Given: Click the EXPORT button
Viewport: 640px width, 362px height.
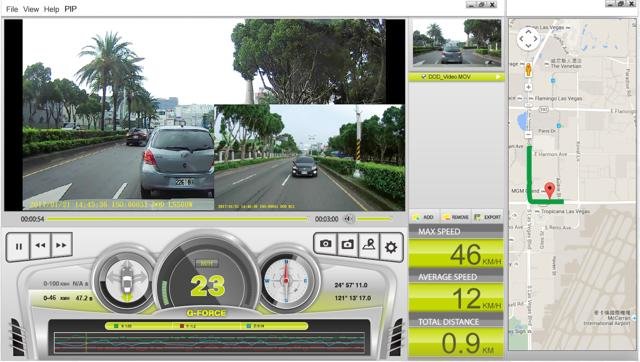Looking at the screenshot, I should click(x=488, y=217).
